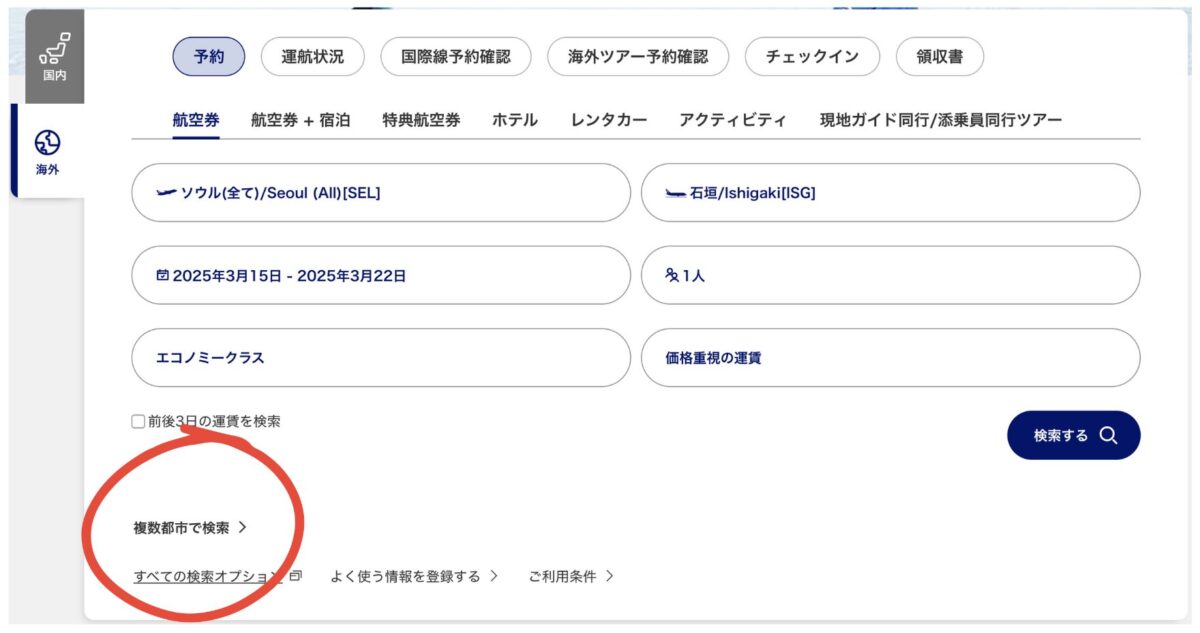Open the エコノミークラス class selector
This screenshot has height=633, width=1200.
(x=380, y=357)
